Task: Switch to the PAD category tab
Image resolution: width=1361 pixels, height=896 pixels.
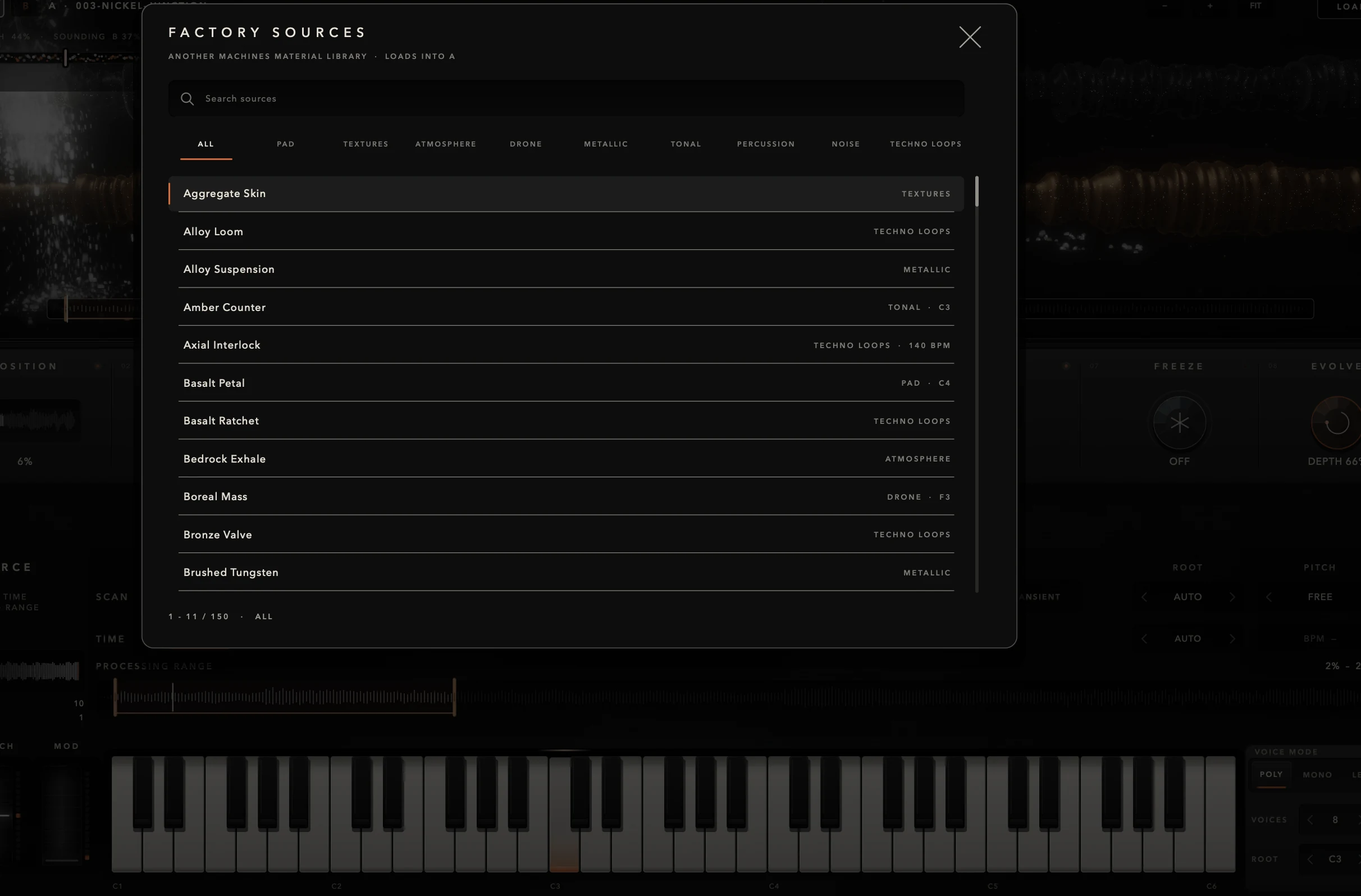Action: click(x=286, y=144)
